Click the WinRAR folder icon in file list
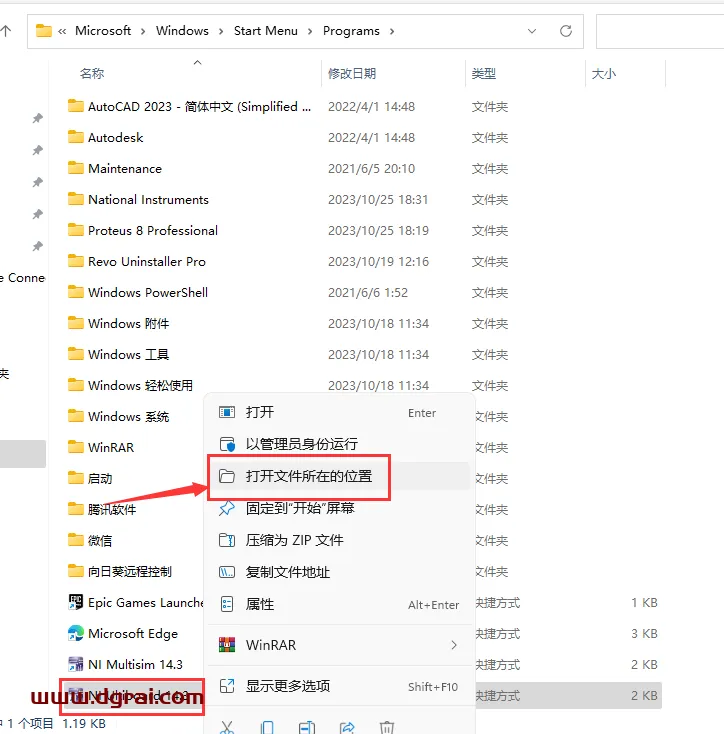 click(x=76, y=447)
